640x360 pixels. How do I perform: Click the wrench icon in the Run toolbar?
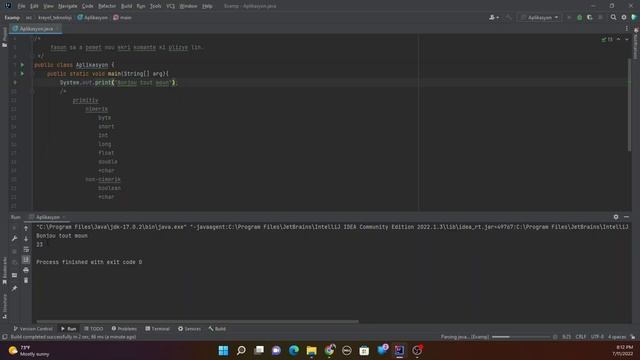(x=15, y=239)
